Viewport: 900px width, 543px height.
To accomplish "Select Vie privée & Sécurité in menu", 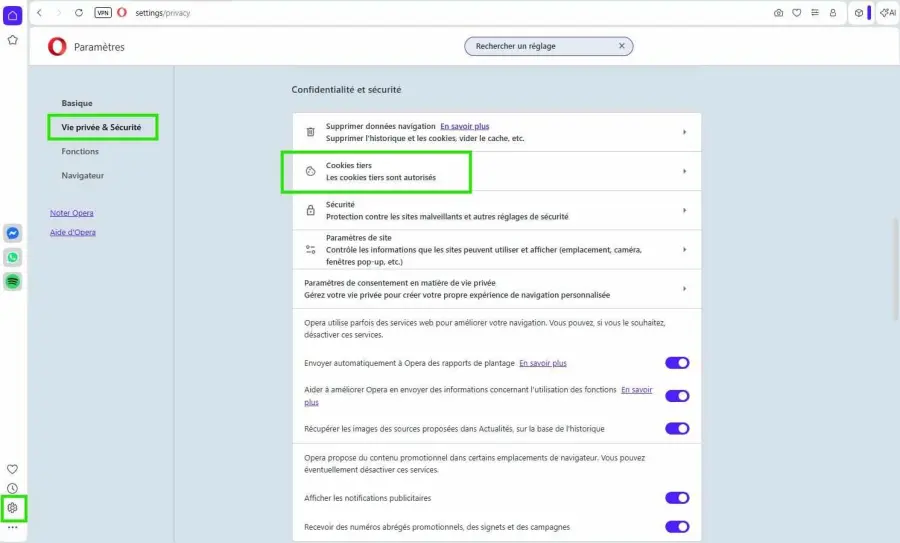I will pos(101,128).
